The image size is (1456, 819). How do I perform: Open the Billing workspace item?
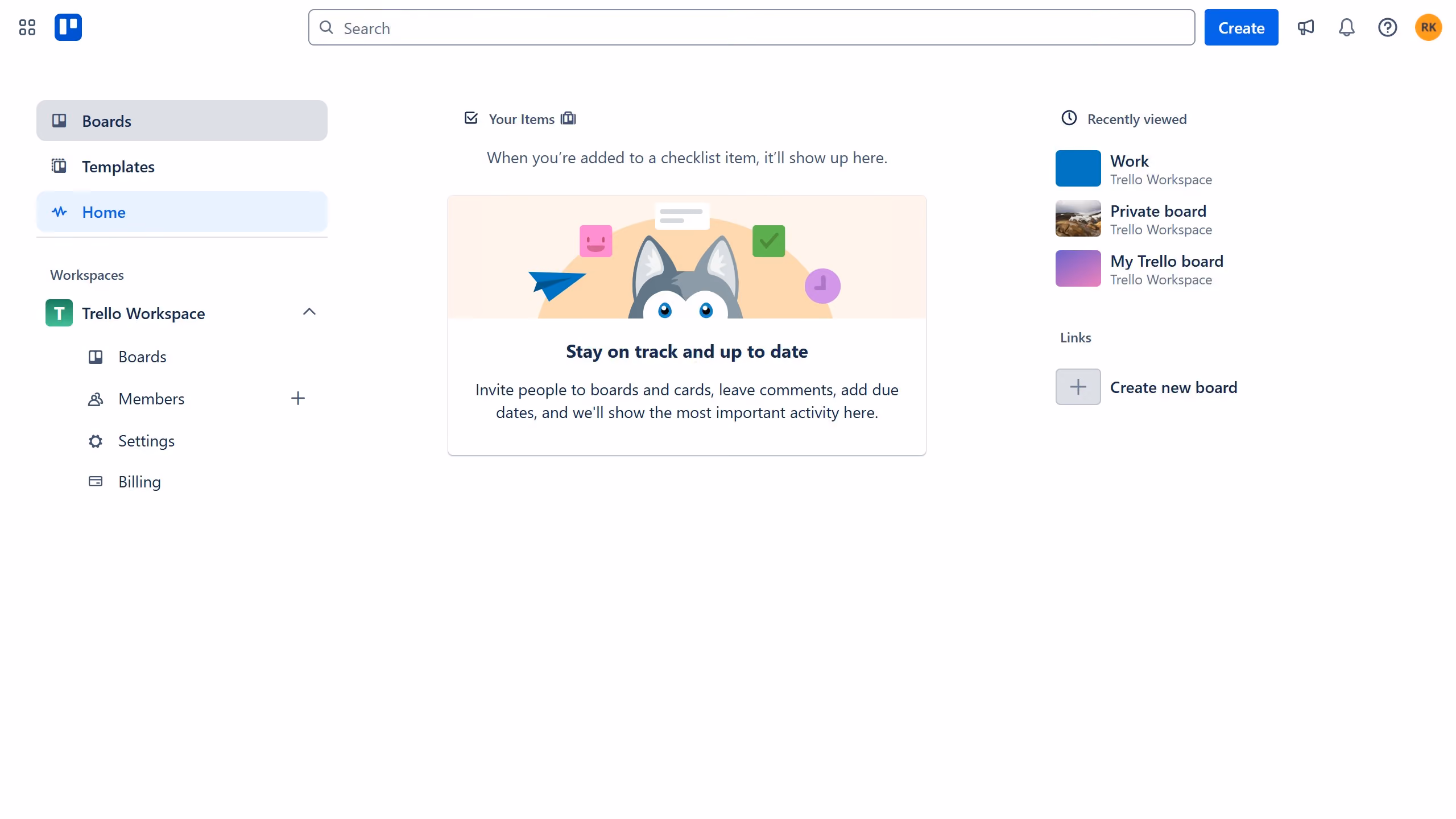pos(140,482)
